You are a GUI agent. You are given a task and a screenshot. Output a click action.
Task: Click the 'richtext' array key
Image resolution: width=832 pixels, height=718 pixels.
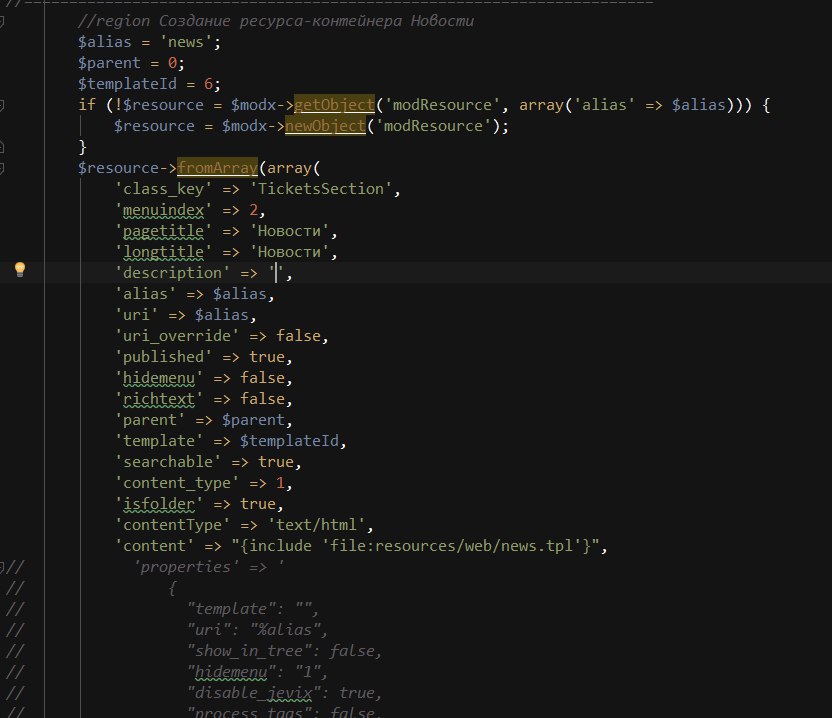(159, 399)
